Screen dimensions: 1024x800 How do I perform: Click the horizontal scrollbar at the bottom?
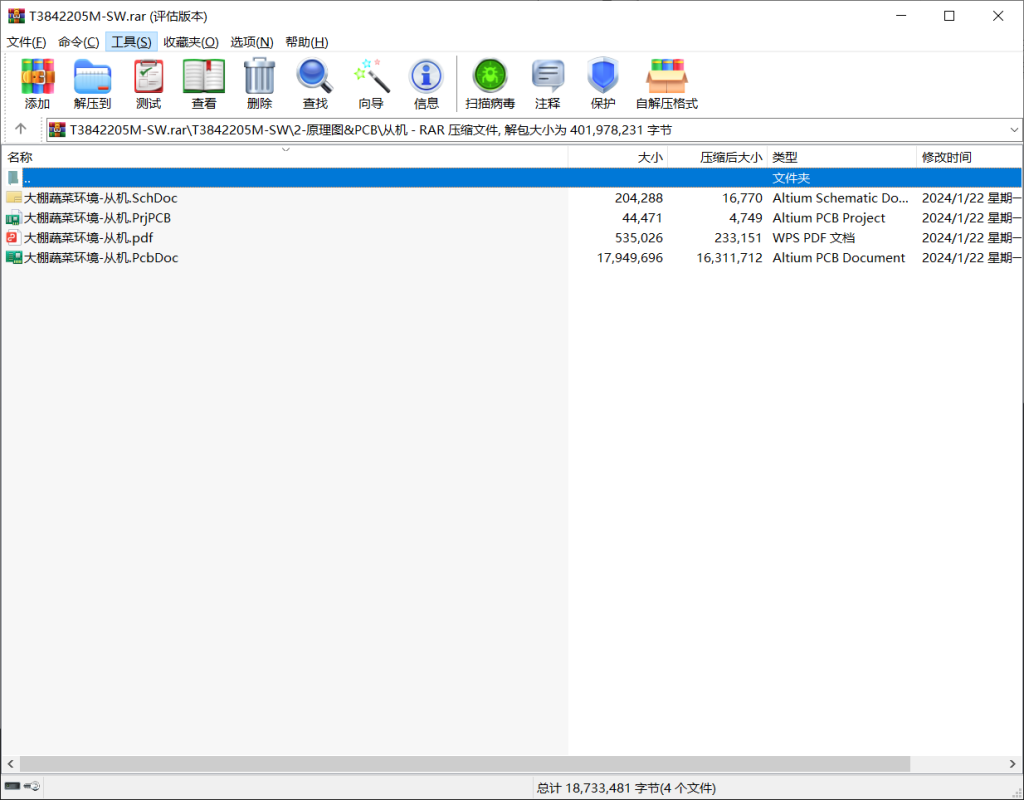click(464, 764)
